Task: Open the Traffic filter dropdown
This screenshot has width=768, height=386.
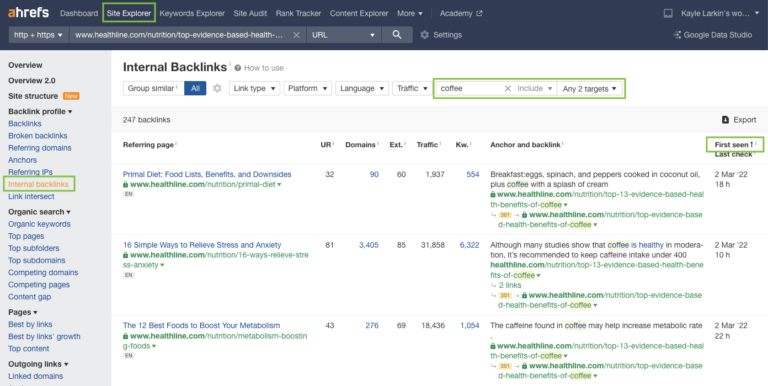Action: click(412, 88)
